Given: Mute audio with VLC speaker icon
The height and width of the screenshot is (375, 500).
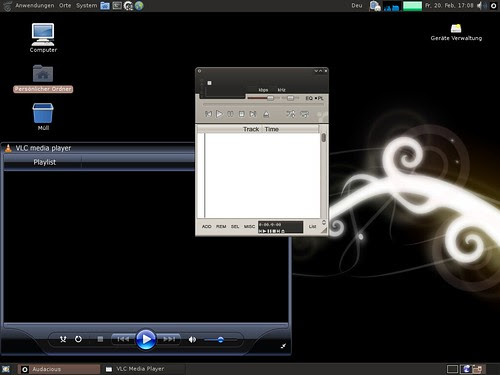Looking at the screenshot, I should (192, 340).
